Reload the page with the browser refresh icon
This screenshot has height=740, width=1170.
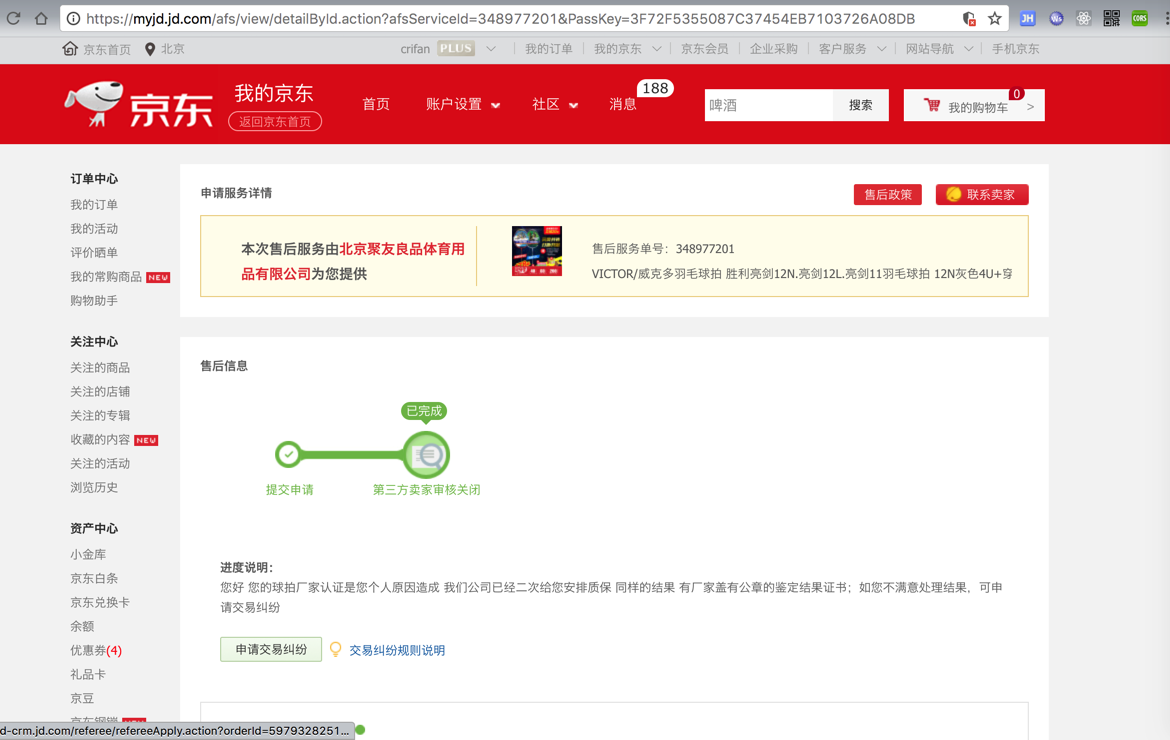[13, 19]
